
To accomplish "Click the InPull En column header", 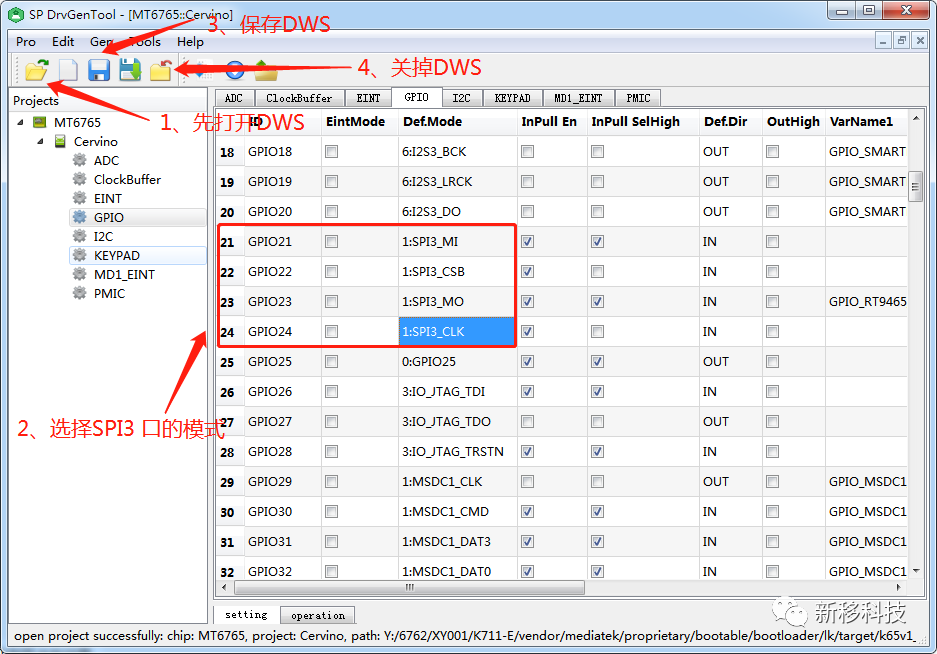I will point(552,121).
